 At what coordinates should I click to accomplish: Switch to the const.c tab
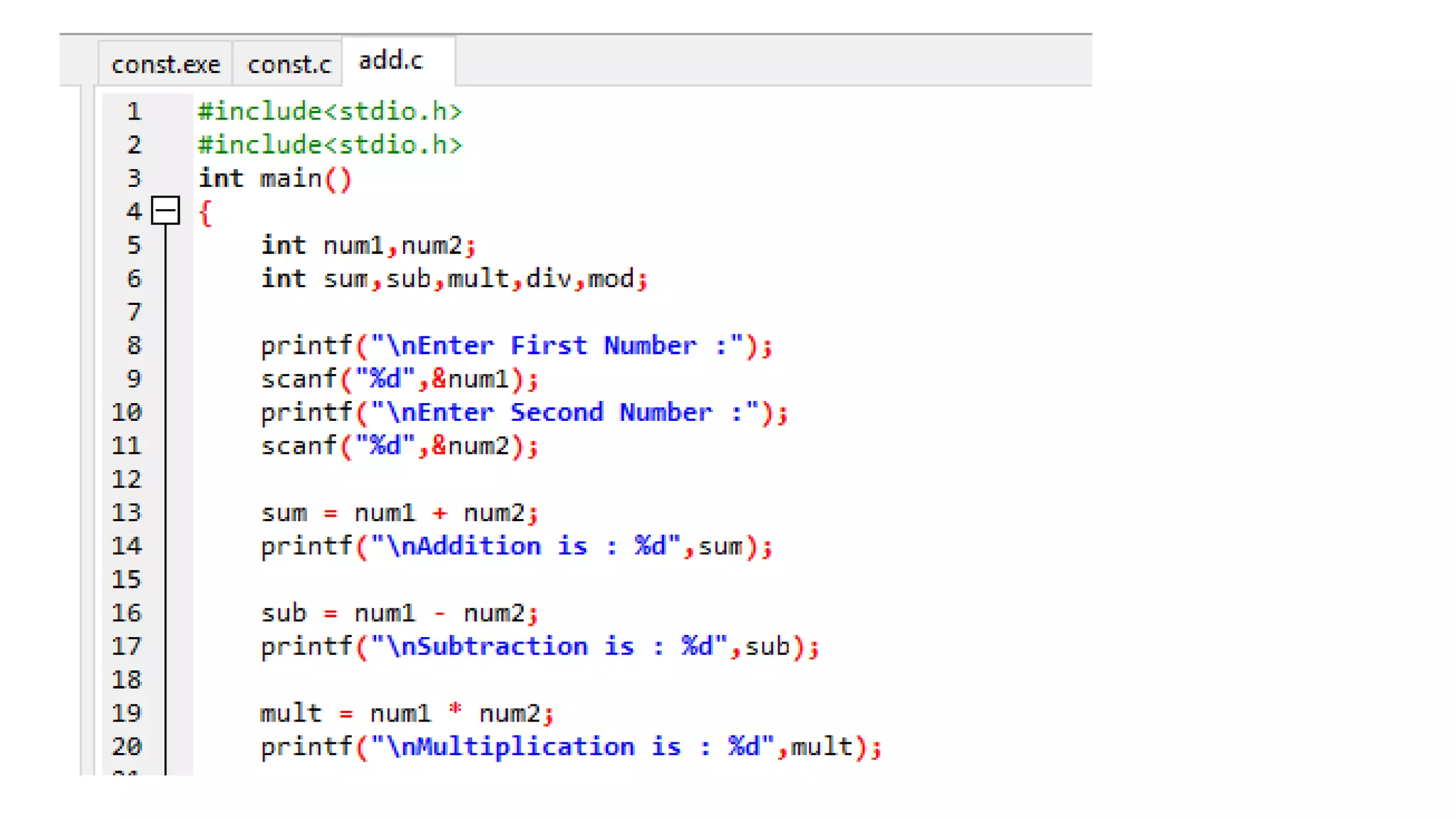coord(289,65)
